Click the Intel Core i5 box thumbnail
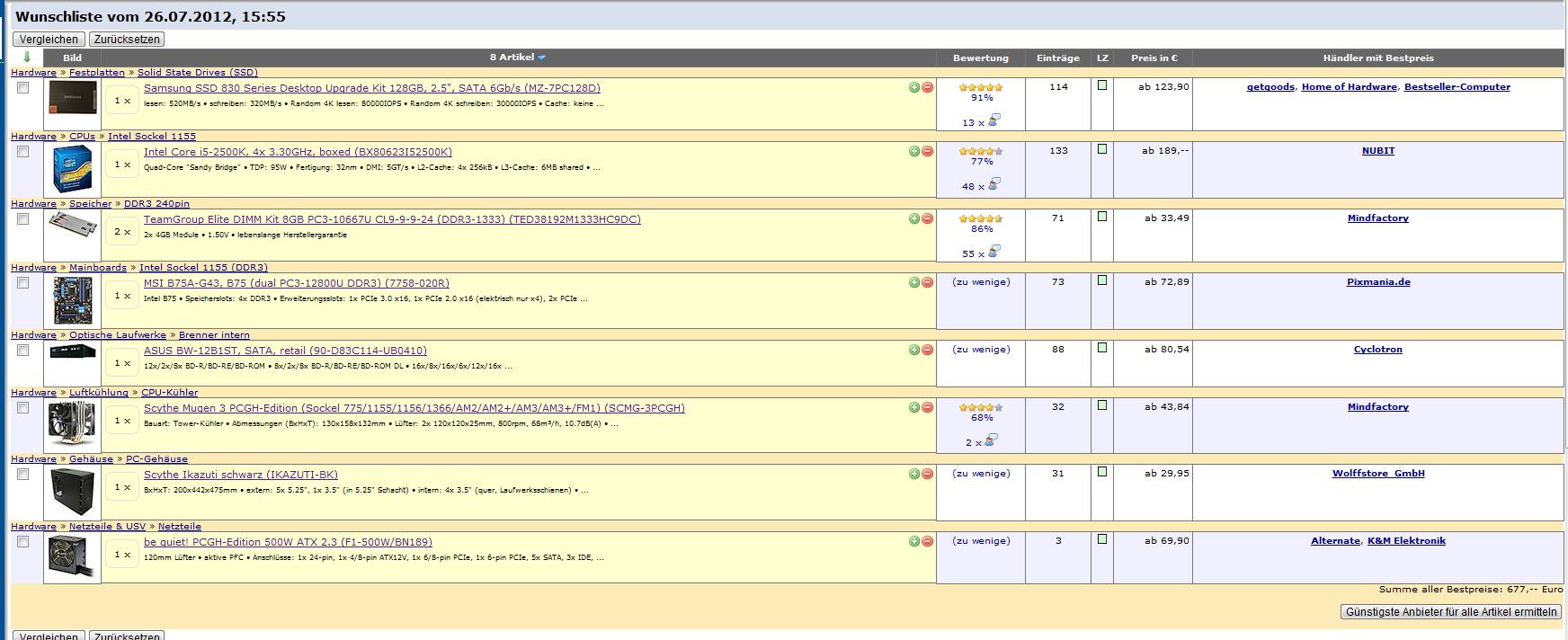The height and width of the screenshot is (640, 1568). (73, 169)
